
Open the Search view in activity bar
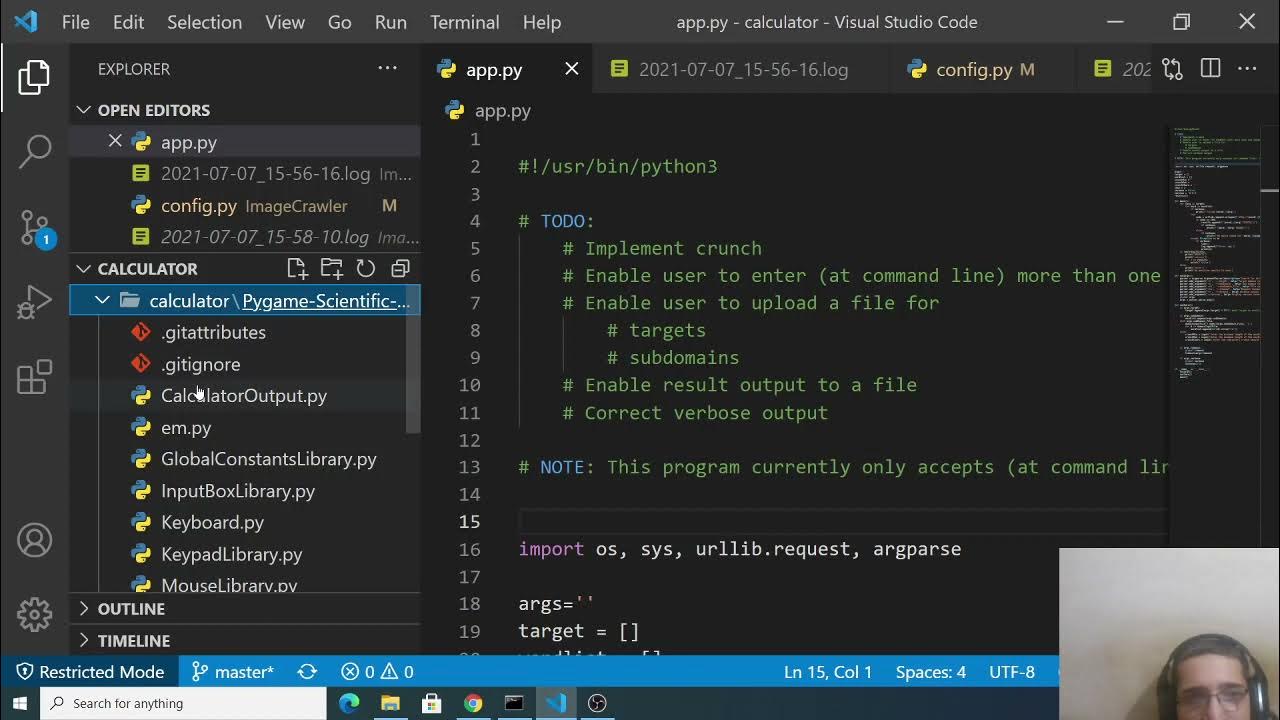point(35,151)
